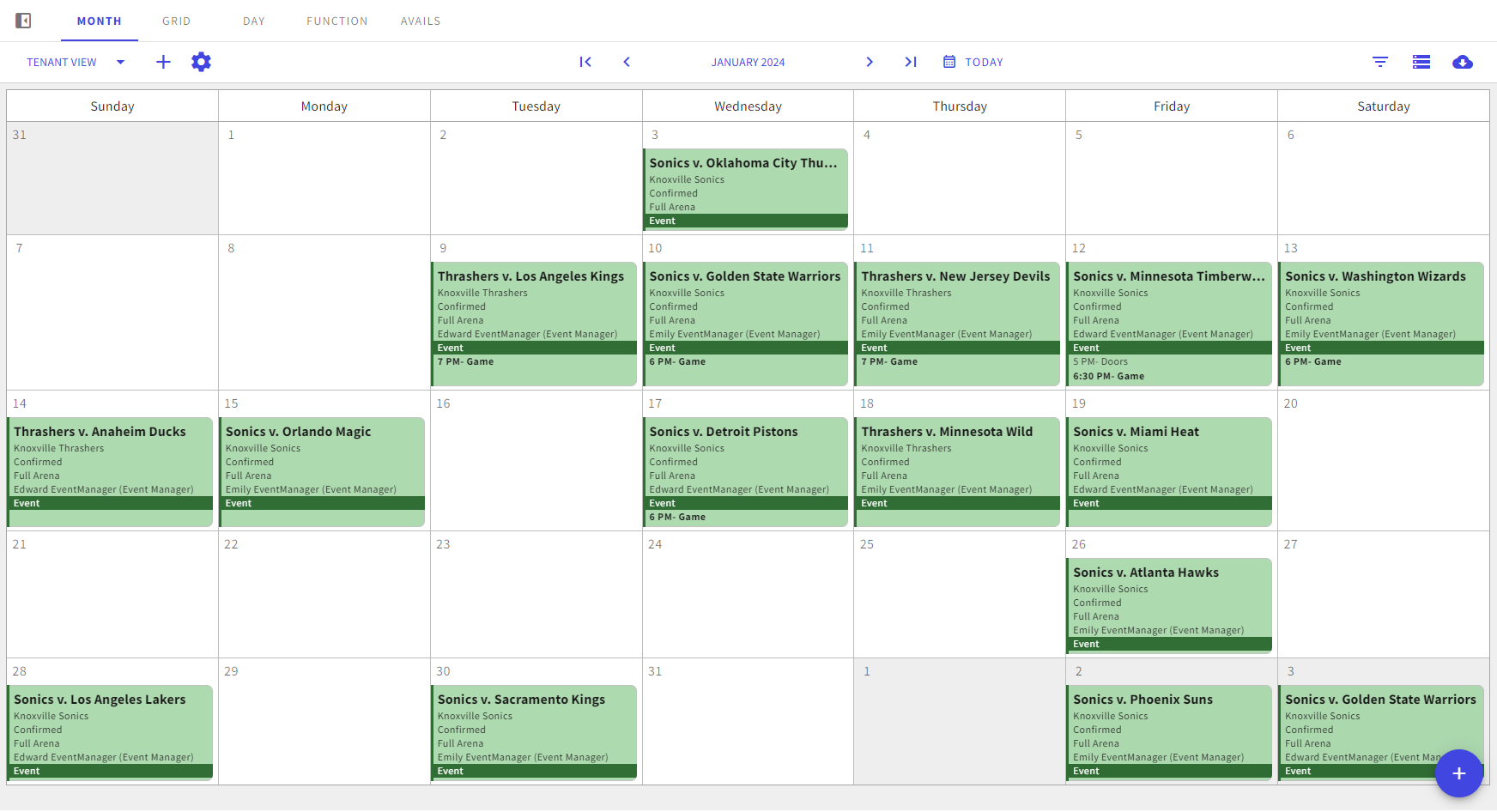
Task: Go to the next month
Action: click(x=870, y=62)
